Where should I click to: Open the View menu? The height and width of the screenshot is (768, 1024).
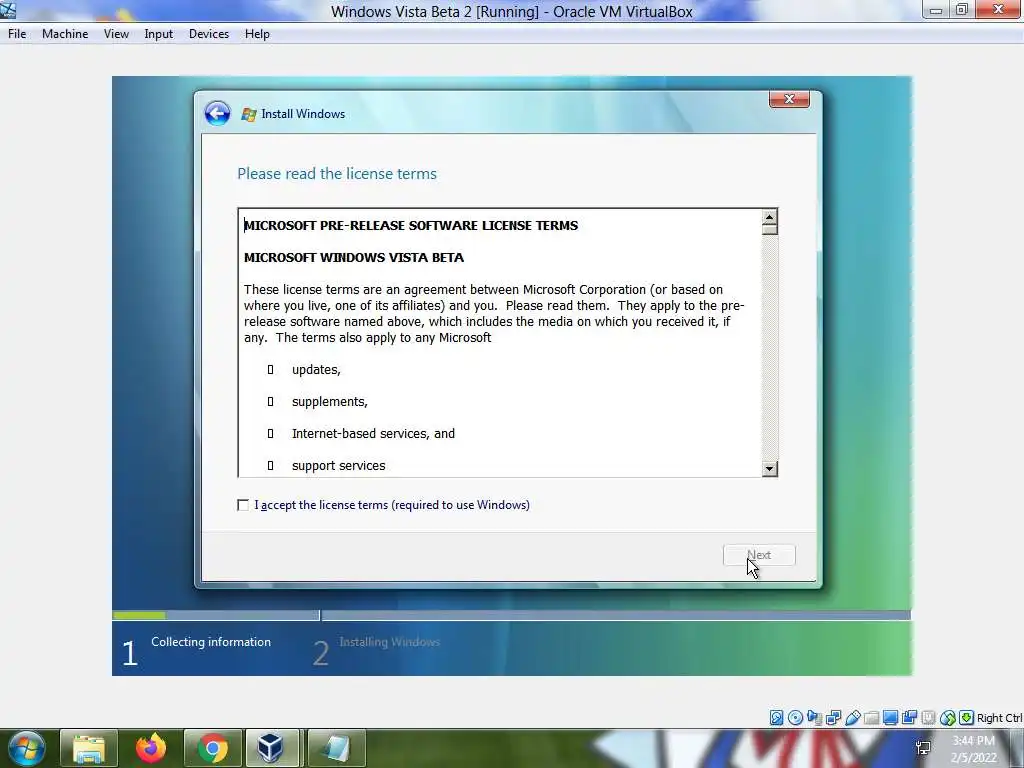point(116,34)
